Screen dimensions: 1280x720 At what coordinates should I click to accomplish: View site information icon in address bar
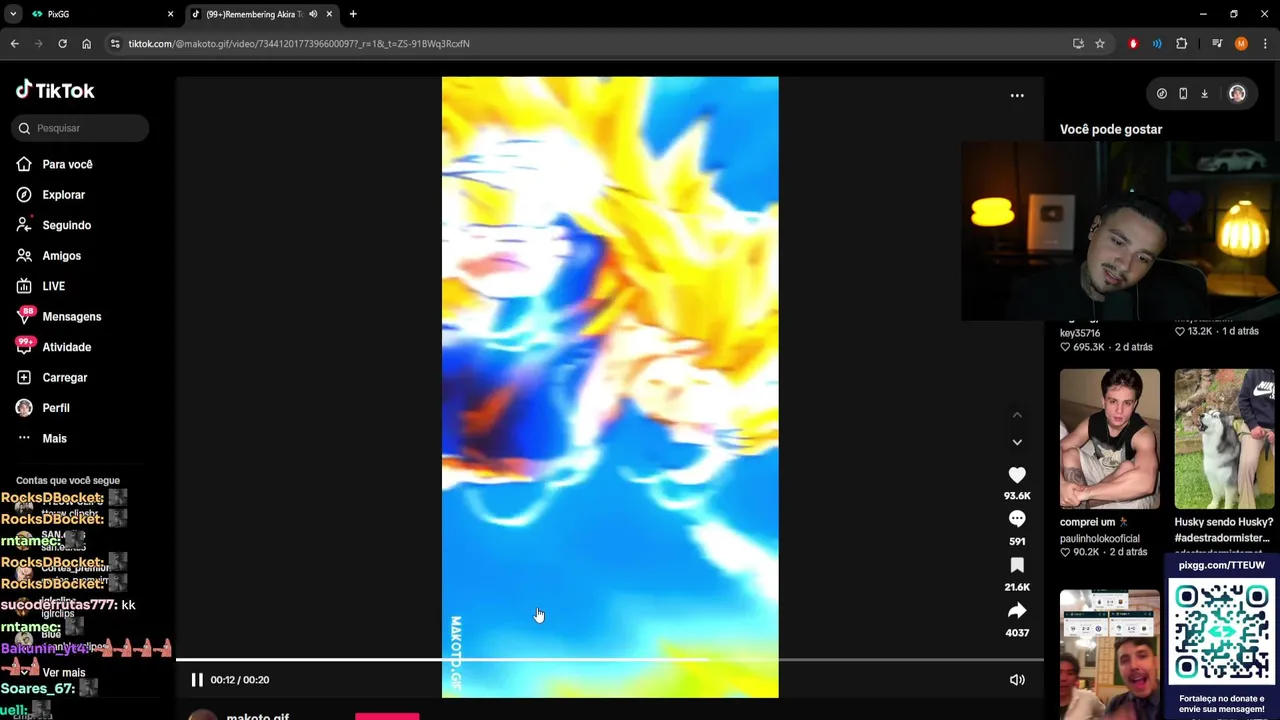point(116,44)
